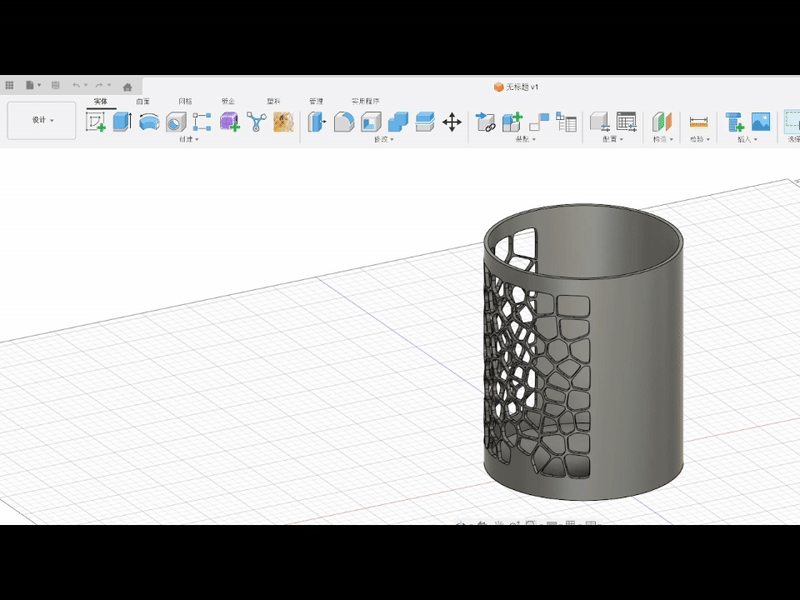Click the Insert linked component icon
Image resolution: width=800 pixels, height=600 pixels.
pos(485,122)
